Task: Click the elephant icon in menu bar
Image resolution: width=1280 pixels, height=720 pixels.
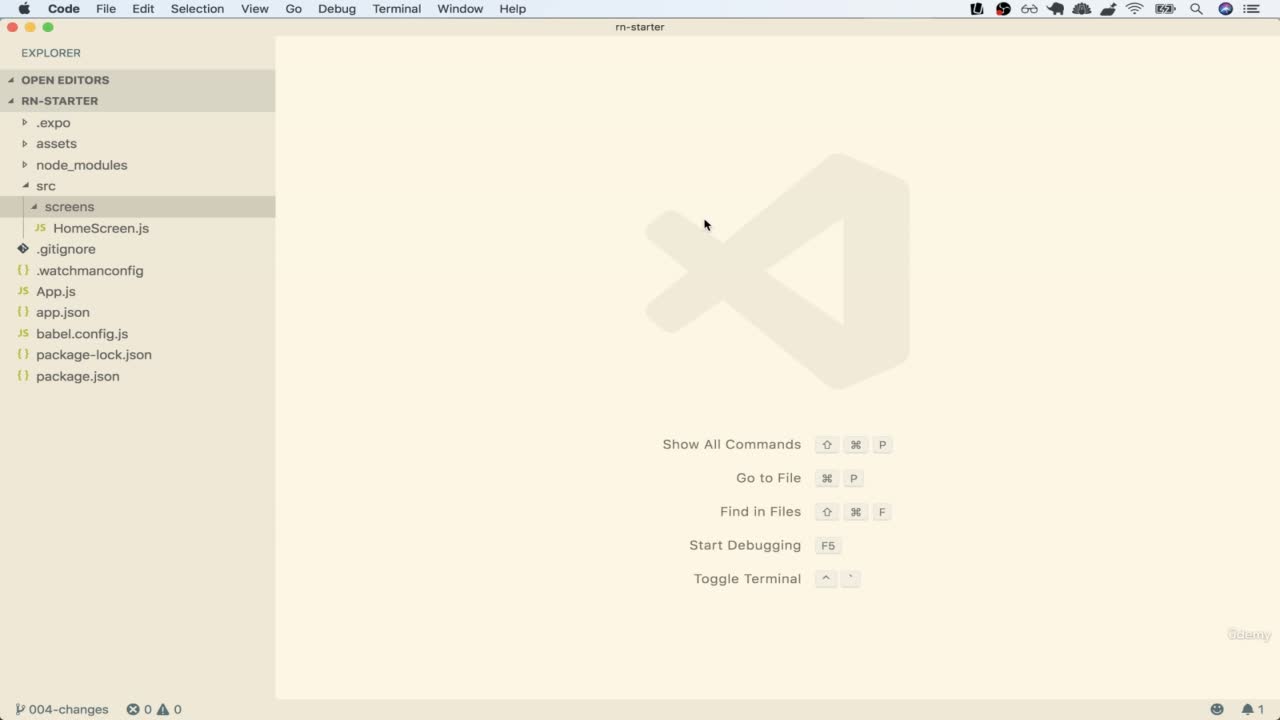Action: click(1055, 9)
